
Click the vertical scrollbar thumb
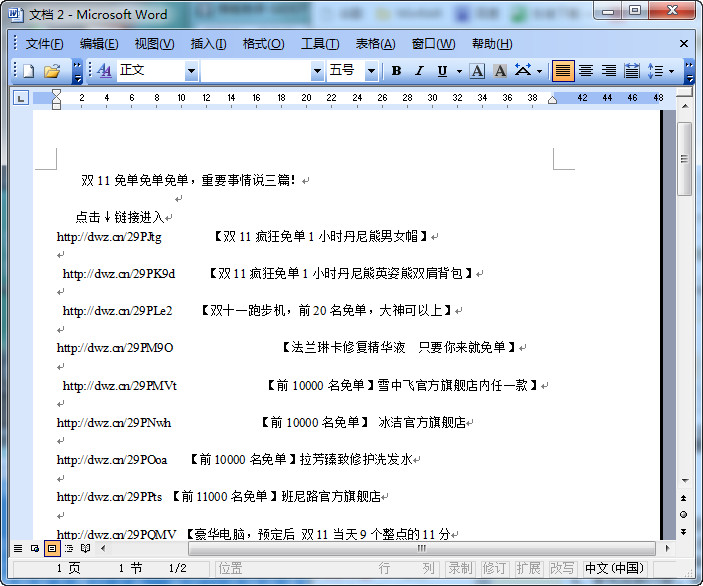tap(684, 159)
